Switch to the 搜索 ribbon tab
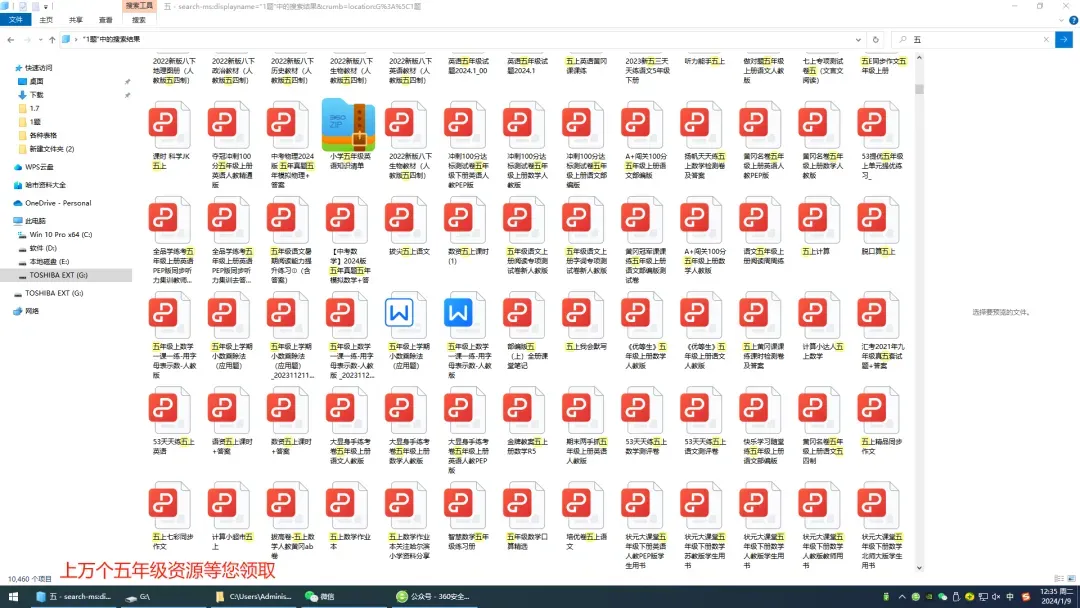 (138, 20)
